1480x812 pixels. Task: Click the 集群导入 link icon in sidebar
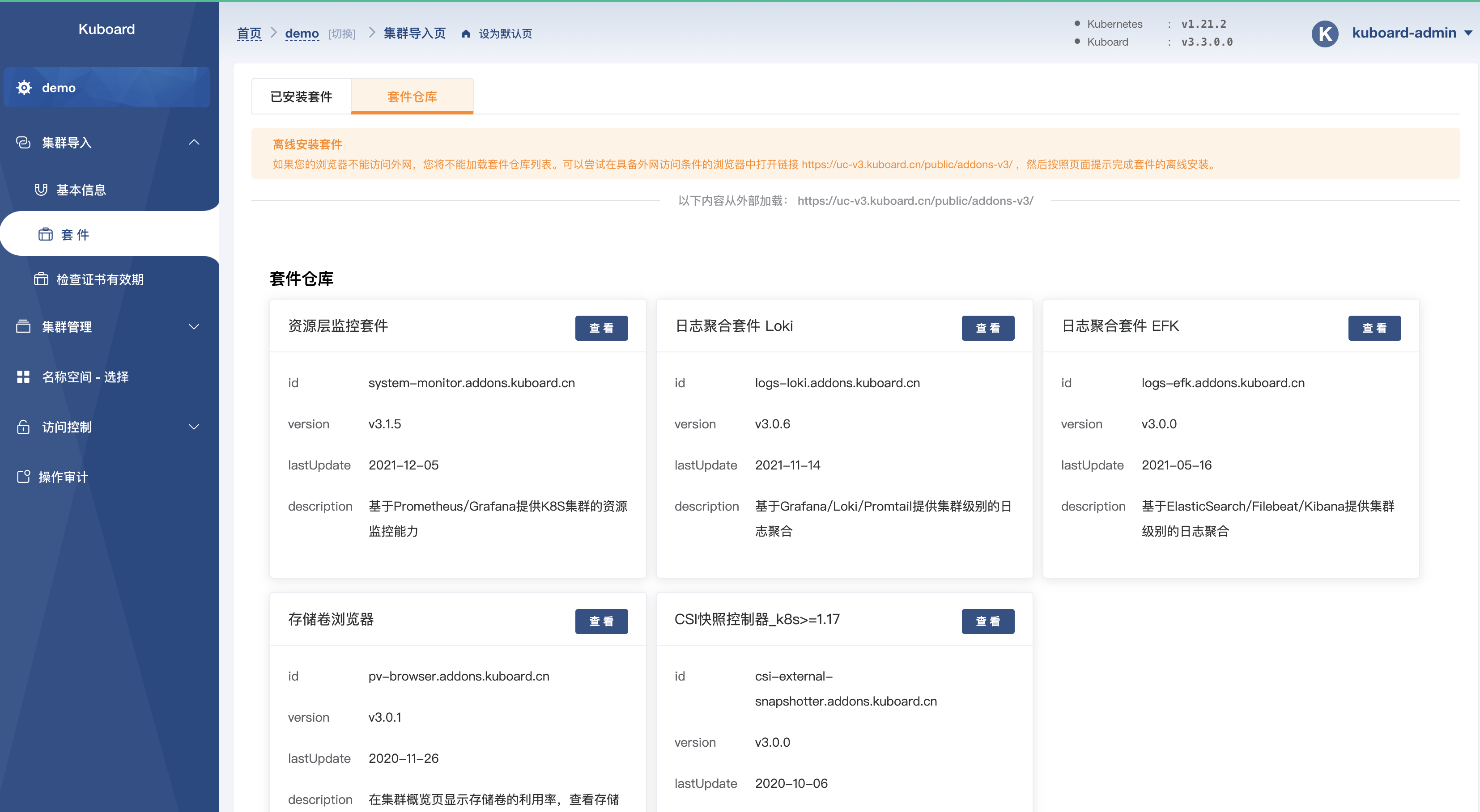tap(23, 143)
